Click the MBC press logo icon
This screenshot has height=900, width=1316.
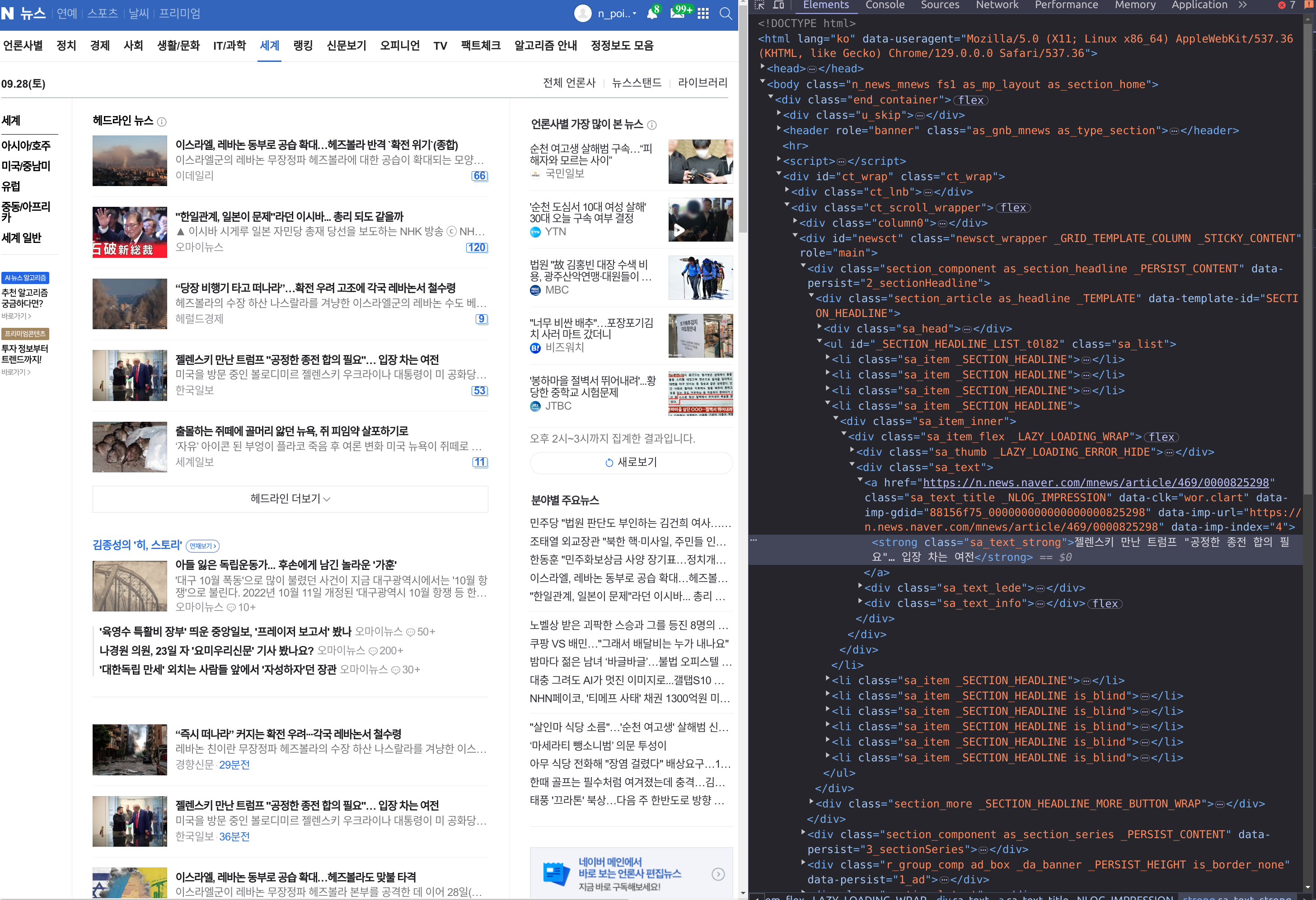535,290
